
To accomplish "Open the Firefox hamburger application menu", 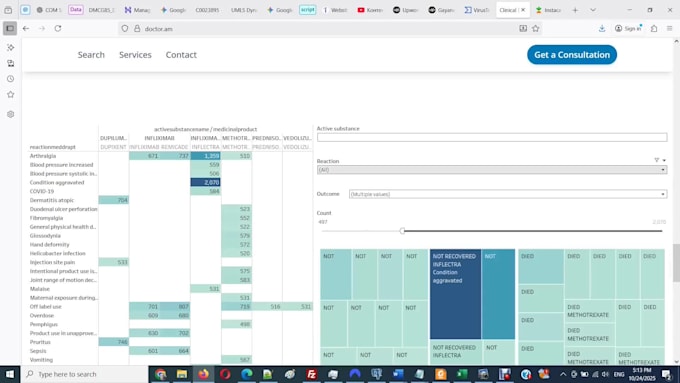I will [x=670, y=29].
